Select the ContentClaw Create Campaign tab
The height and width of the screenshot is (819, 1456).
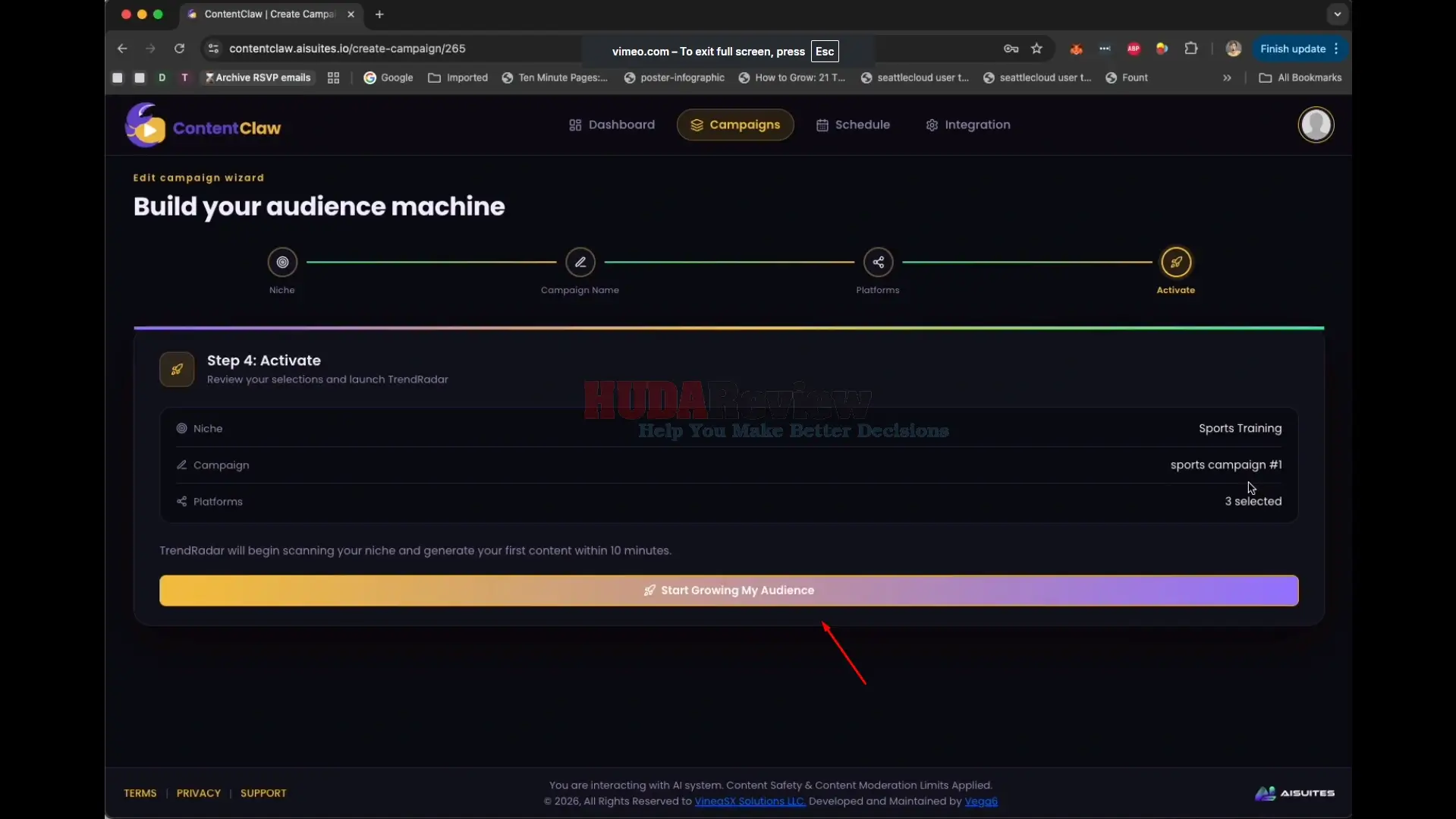pyautogui.click(x=272, y=14)
